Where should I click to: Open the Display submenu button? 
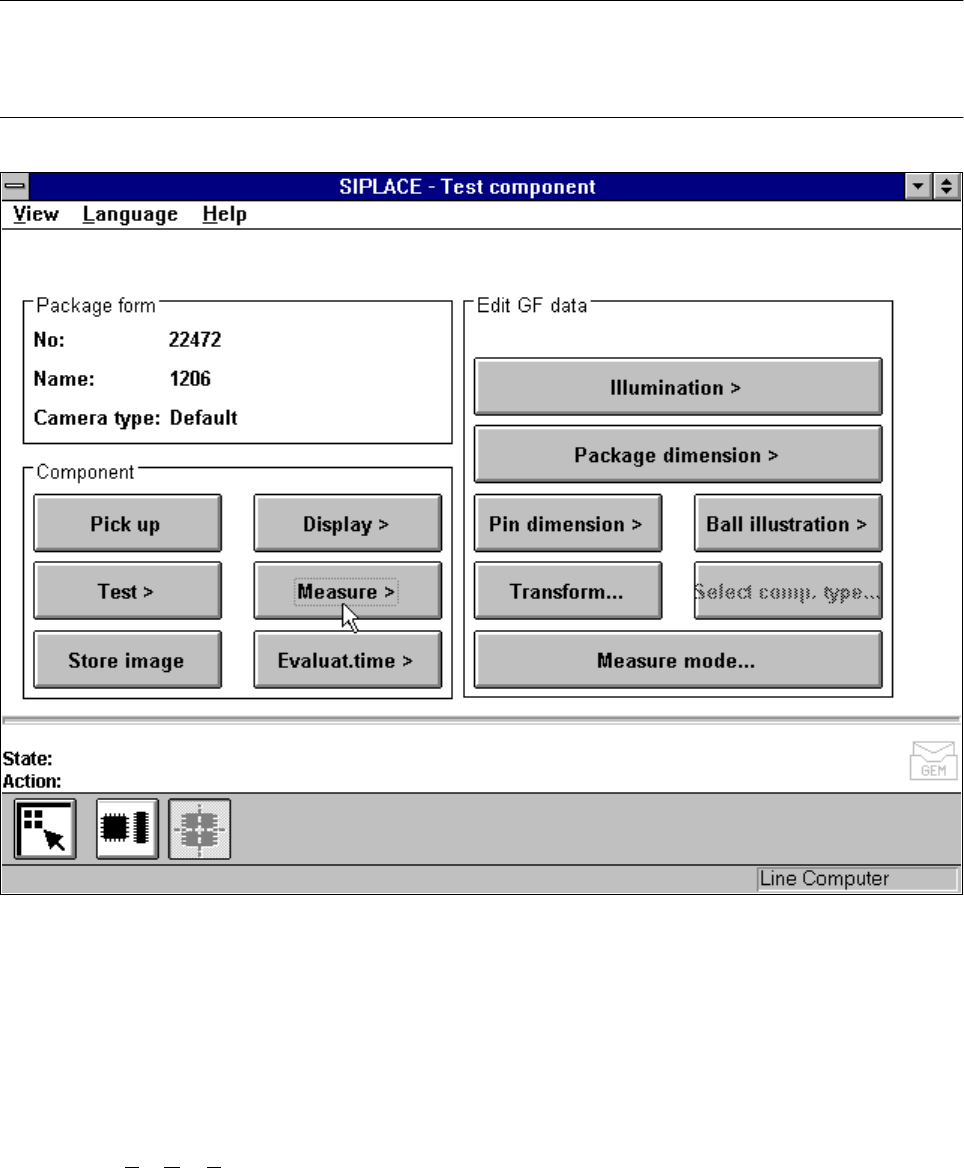click(x=347, y=523)
